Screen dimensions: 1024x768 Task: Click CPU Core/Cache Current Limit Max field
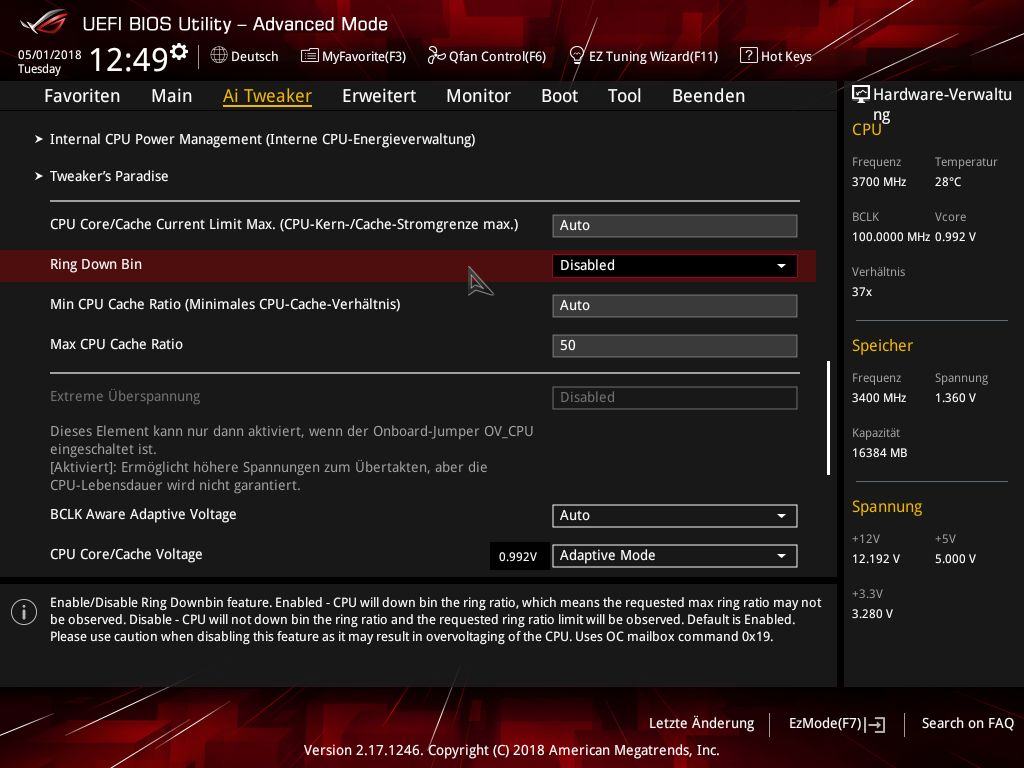pos(675,226)
